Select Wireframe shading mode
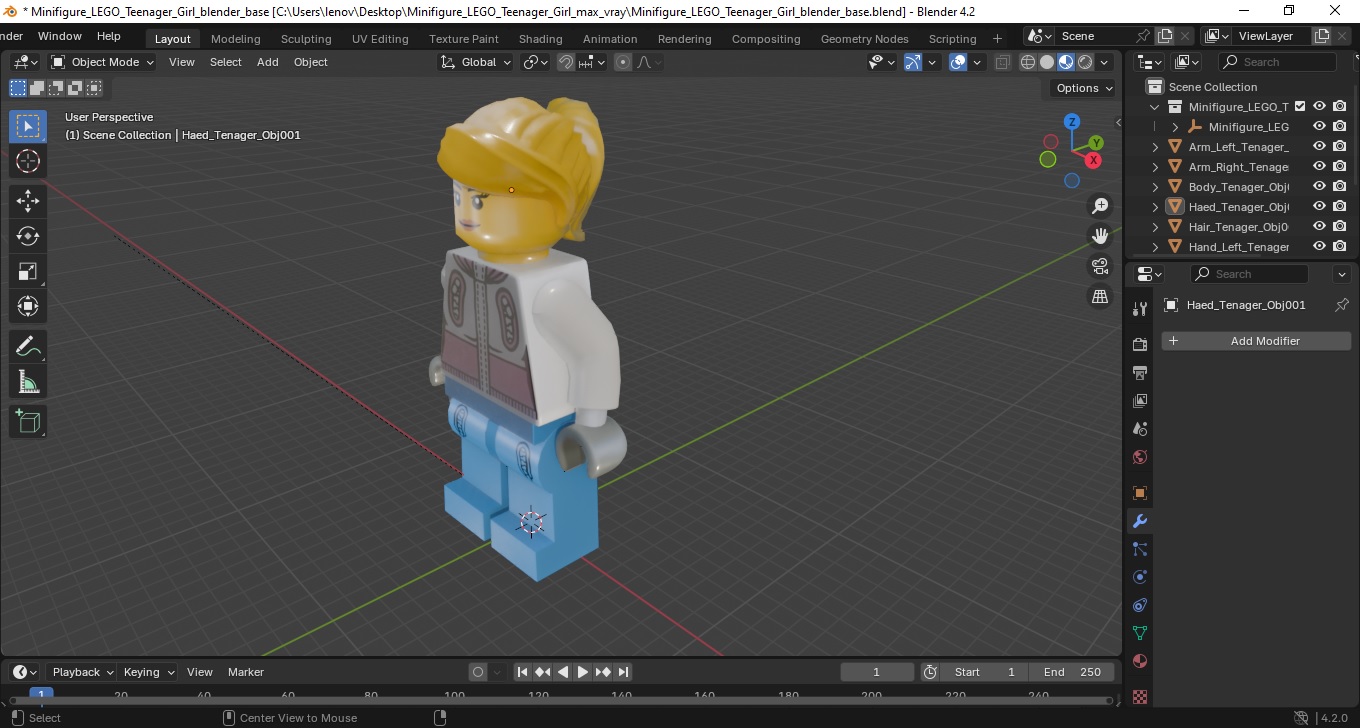Screen dimensions: 1360x728 tap(1028, 62)
